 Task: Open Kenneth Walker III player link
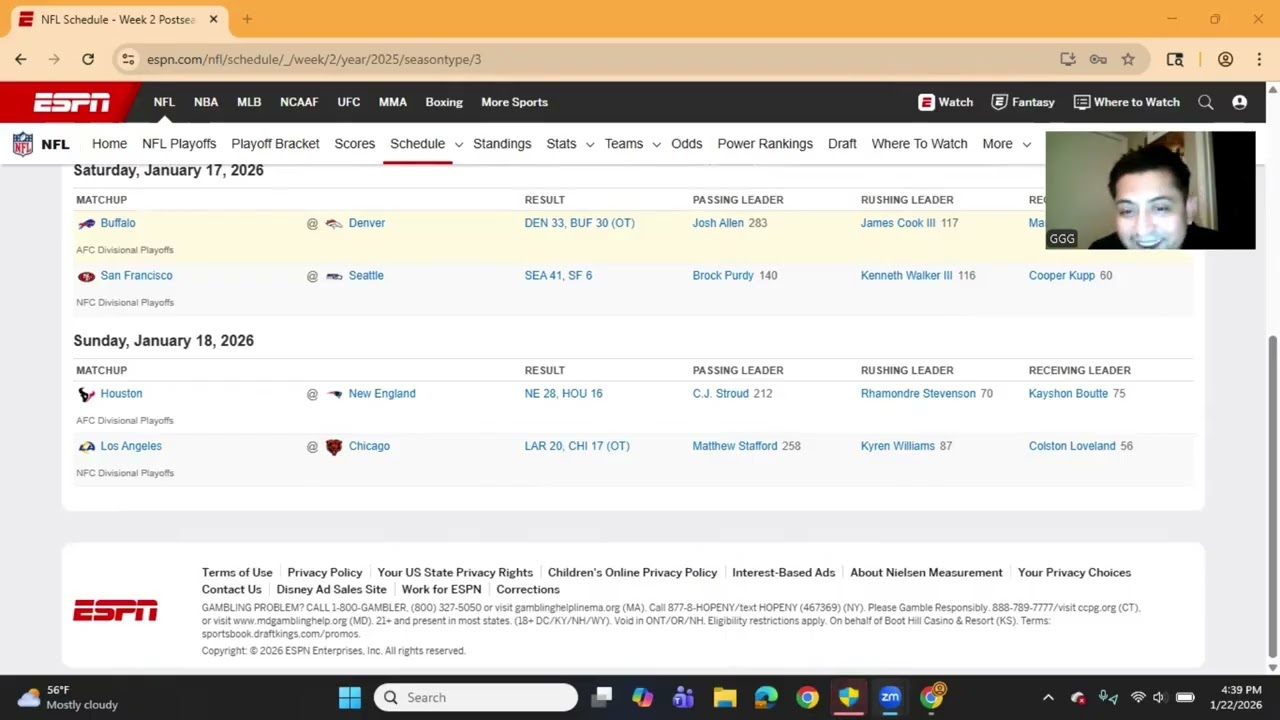tap(907, 276)
